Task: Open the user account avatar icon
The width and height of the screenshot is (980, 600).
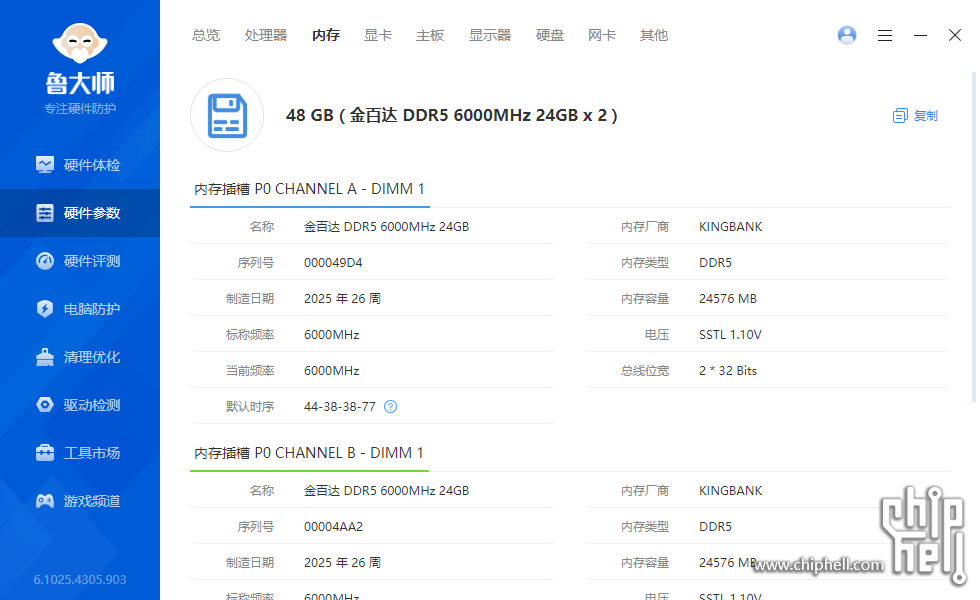Action: [x=847, y=35]
